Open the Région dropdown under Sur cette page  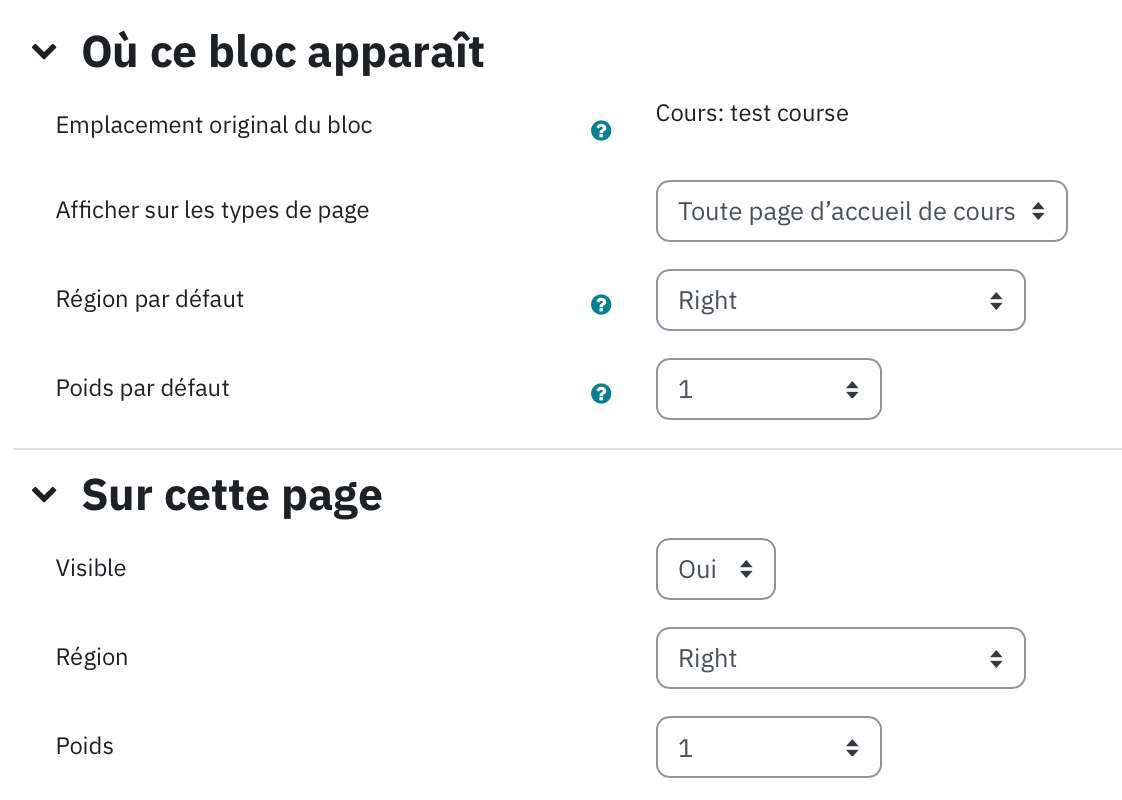tap(841, 658)
